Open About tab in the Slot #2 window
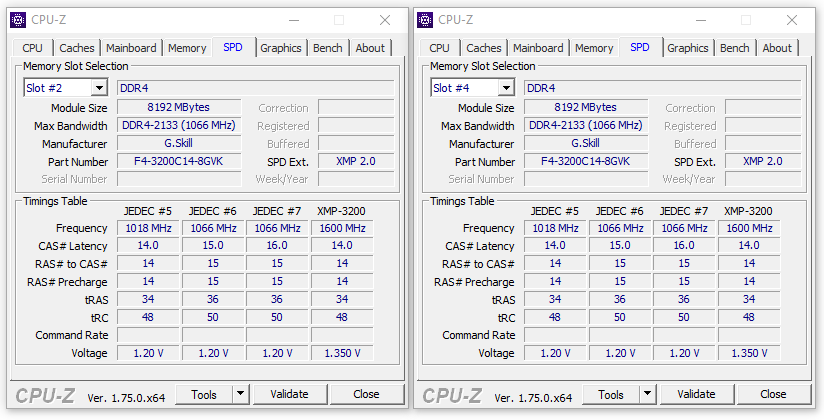 [370, 48]
